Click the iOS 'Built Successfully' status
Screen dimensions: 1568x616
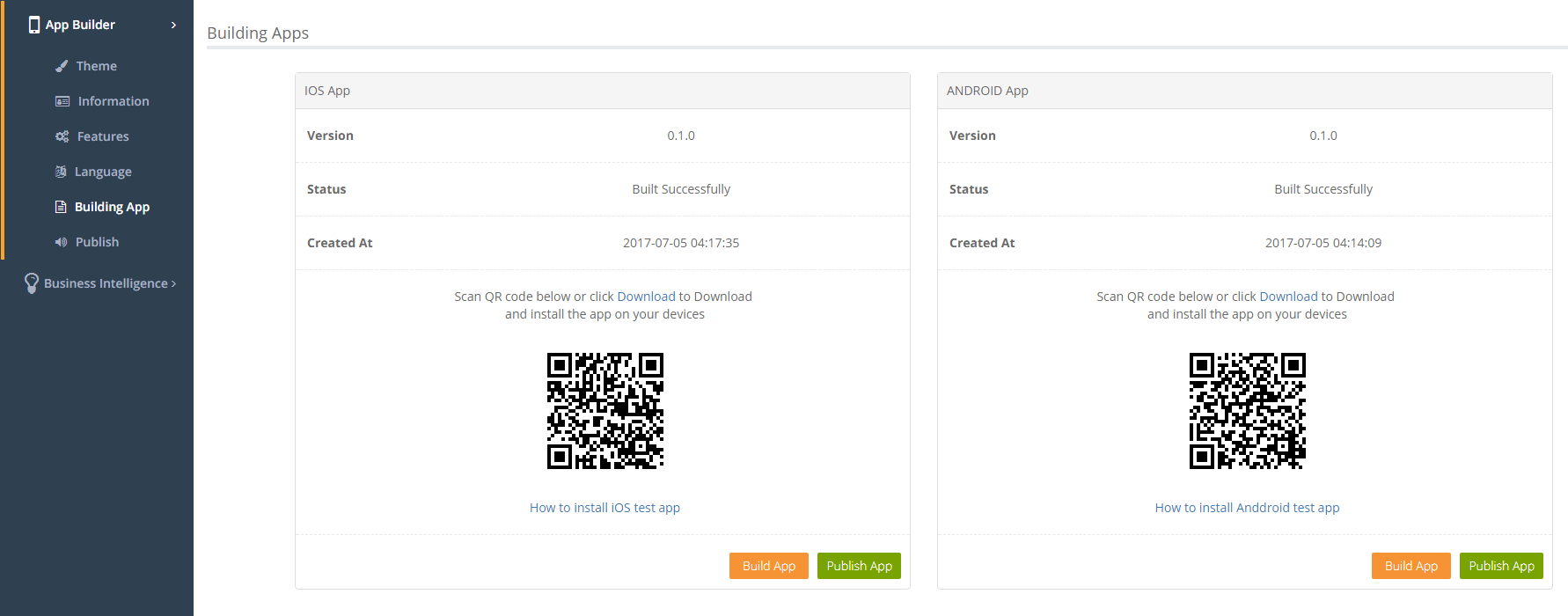coord(681,189)
